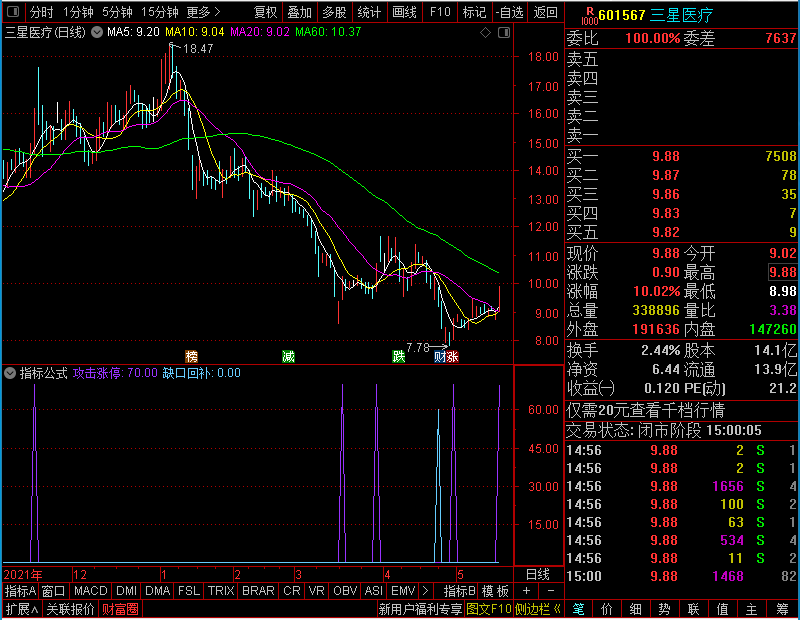The width and height of the screenshot is (800, 620).
Task: Switch to BRAR indicator
Action: (x=258, y=591)
